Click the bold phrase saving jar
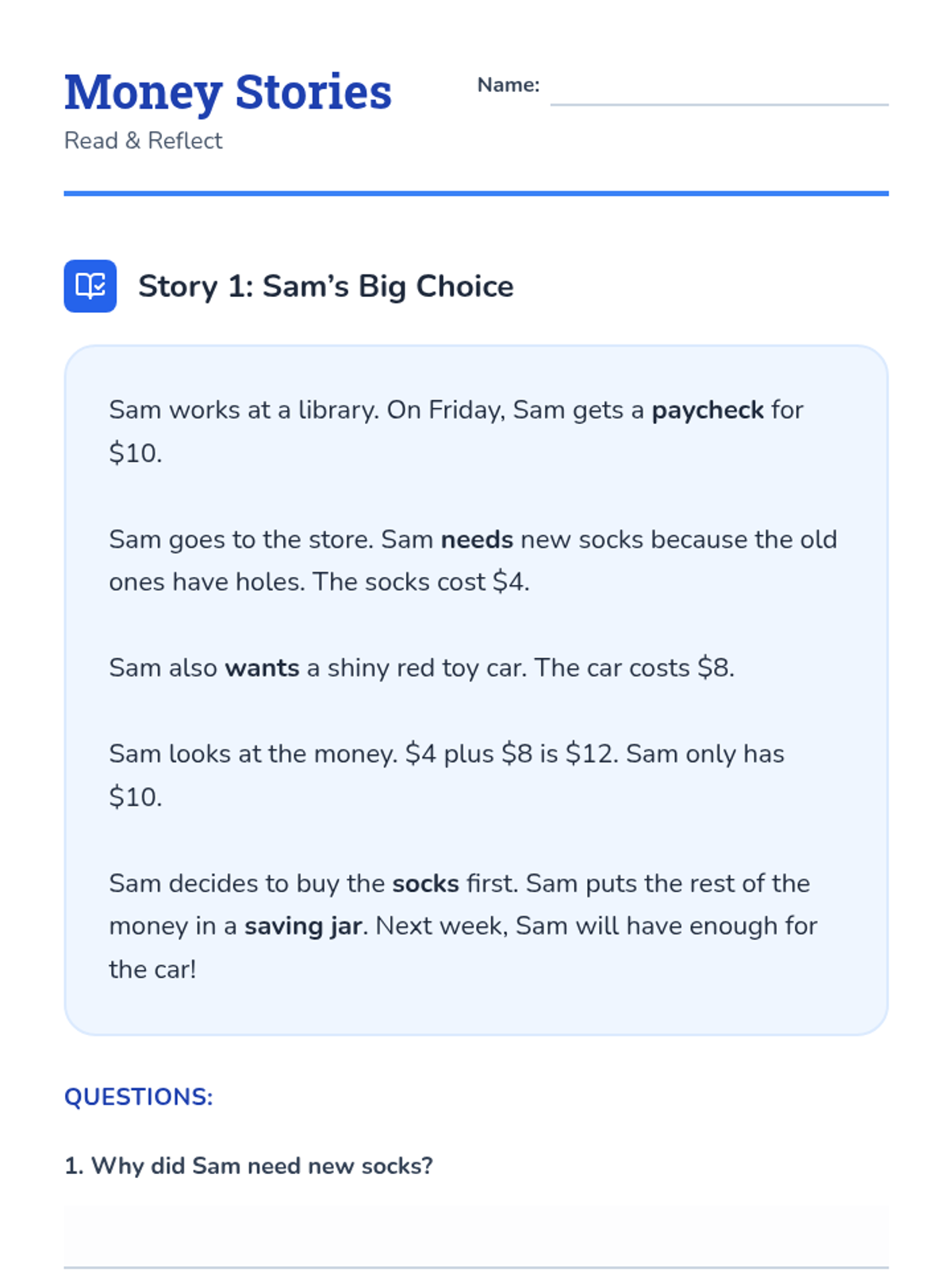The width and height of the screenshot is (952, 1270). coord(303,926)
